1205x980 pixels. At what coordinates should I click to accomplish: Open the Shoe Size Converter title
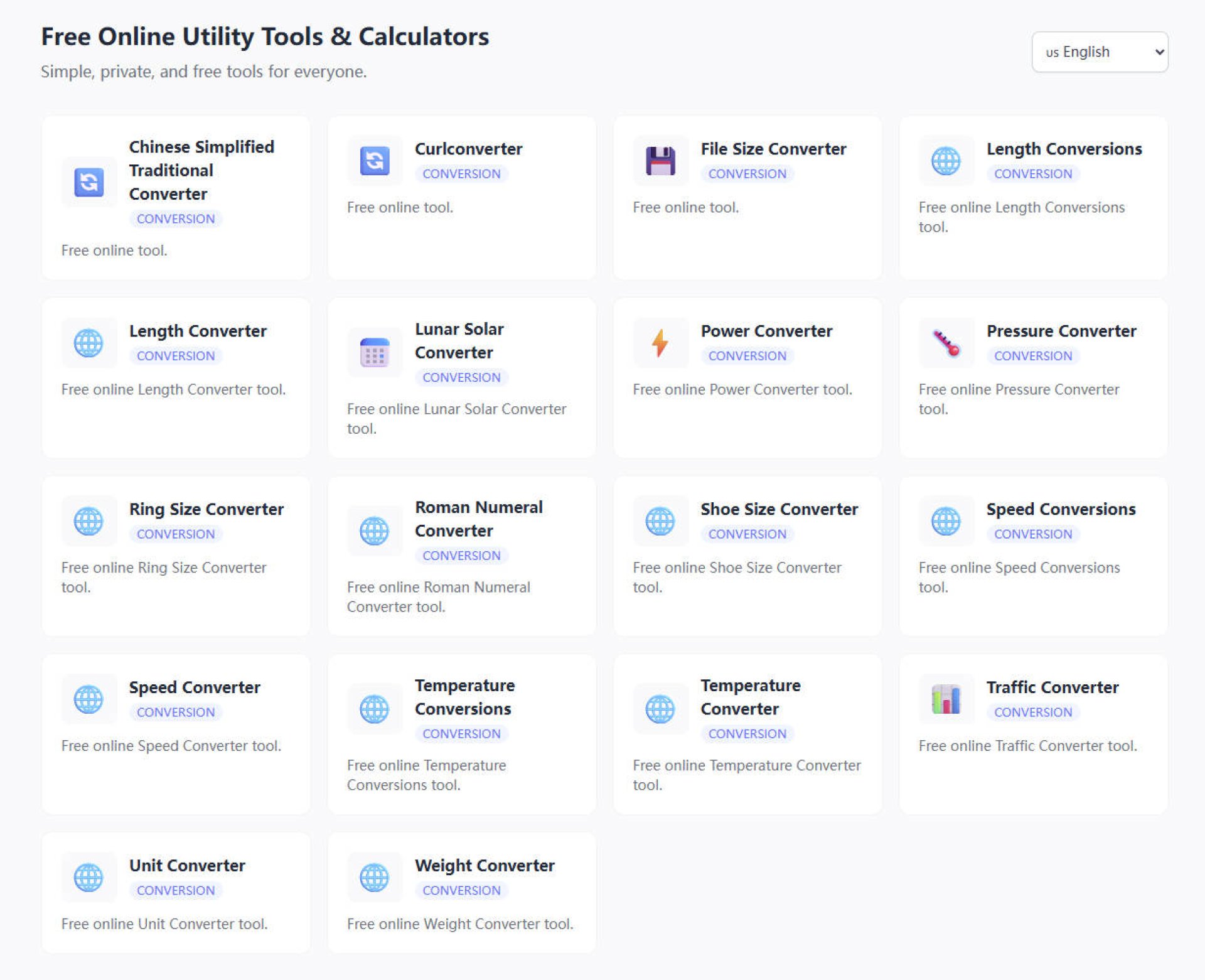(779, 509)
